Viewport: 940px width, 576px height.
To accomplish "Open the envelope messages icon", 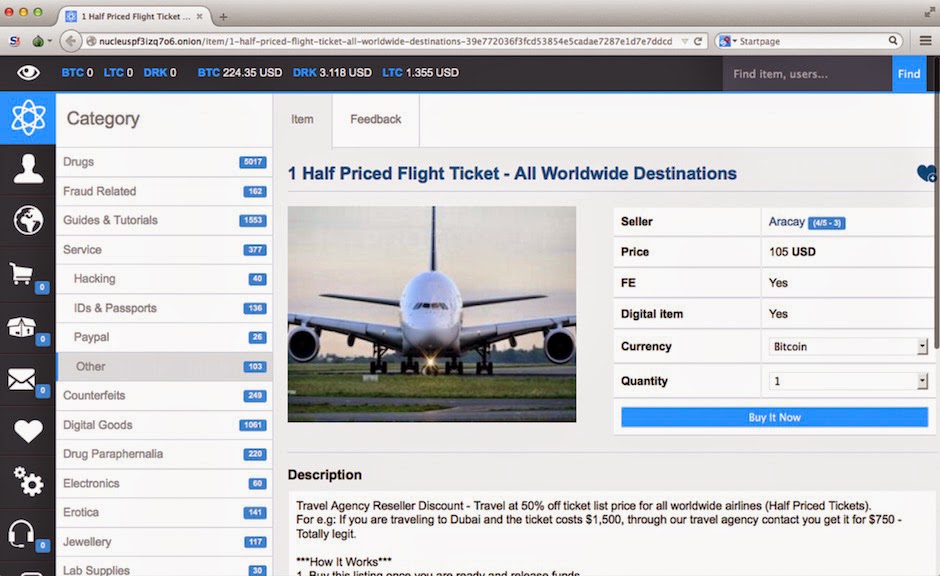I will [22, 379].
